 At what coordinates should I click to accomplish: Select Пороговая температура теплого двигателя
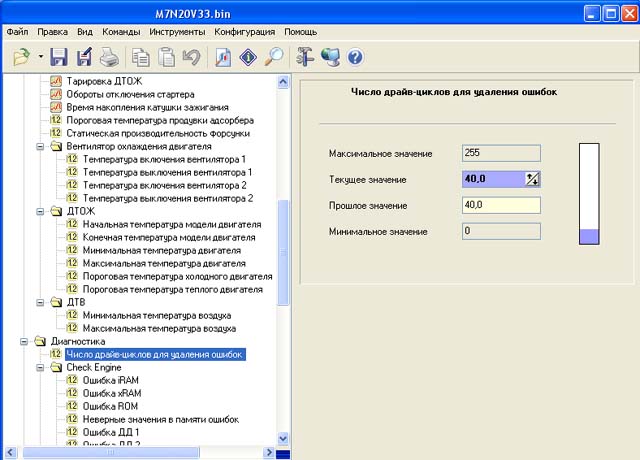coord(173,289)
